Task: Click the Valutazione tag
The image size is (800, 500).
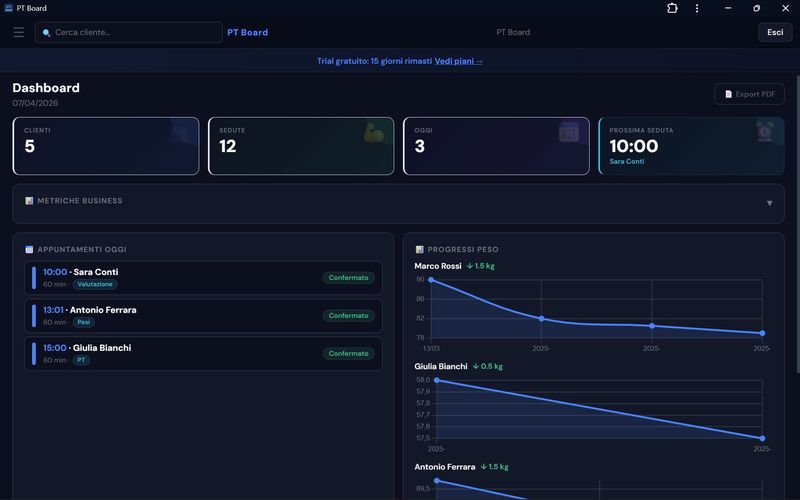Action: click(95, 284)
